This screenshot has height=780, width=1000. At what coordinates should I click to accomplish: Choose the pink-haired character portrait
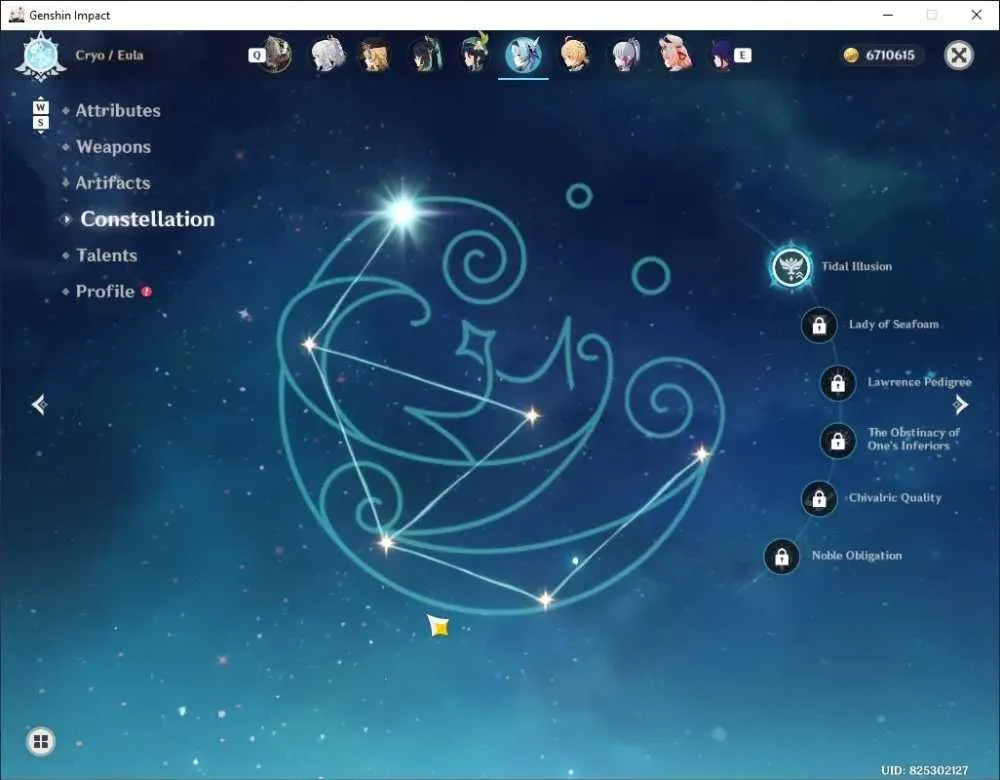point(675,54)
